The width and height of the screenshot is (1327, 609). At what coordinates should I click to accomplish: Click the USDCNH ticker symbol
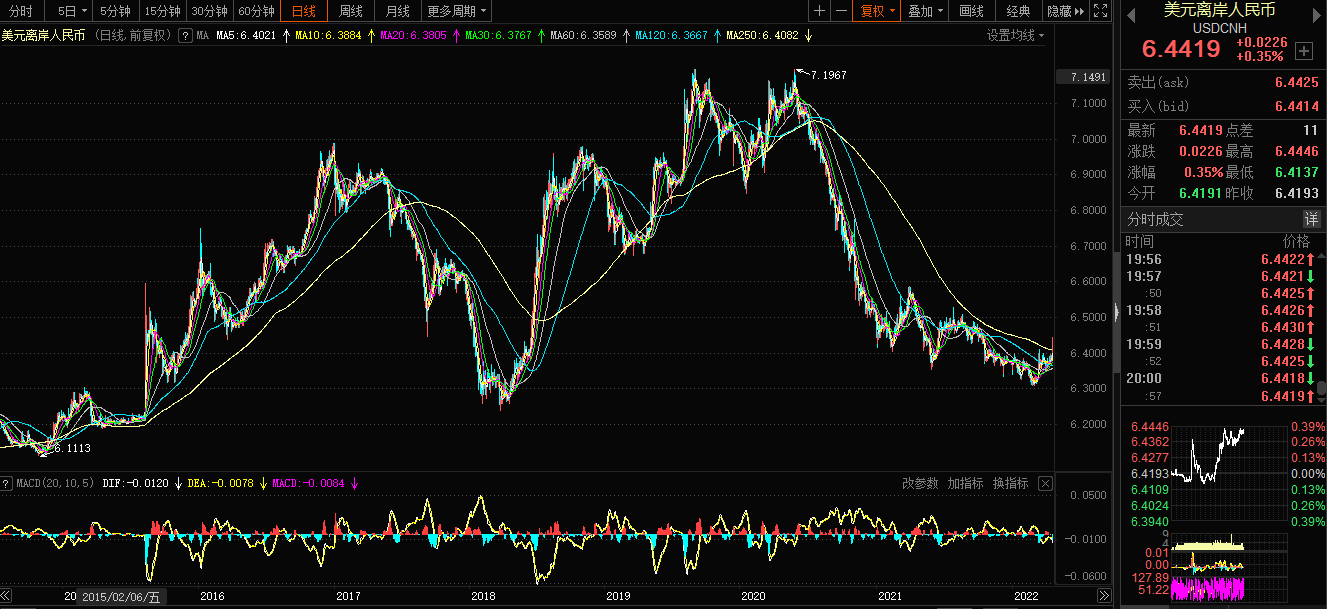click(x=1220, y=28)
